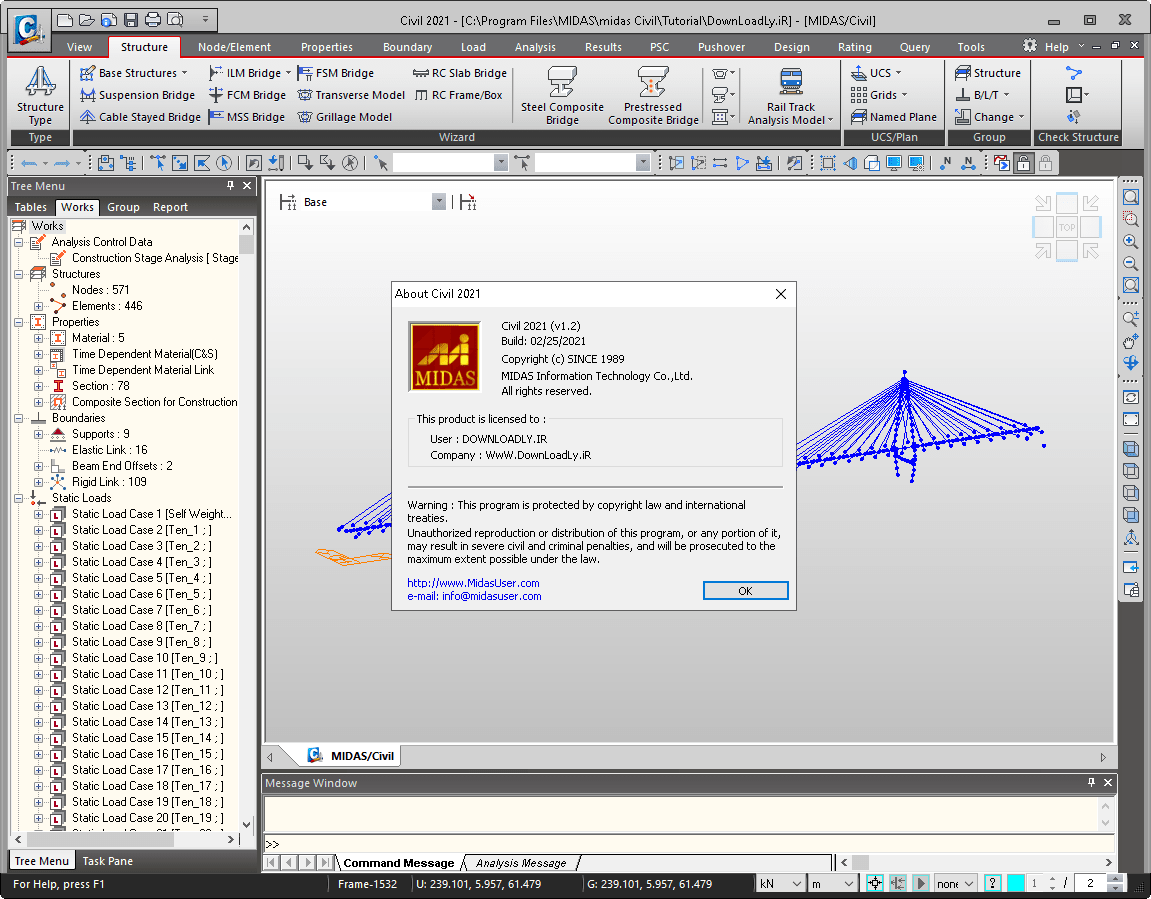Launch the Suspension Bridge wizard
1151x899 pixels.
[138, 95]
